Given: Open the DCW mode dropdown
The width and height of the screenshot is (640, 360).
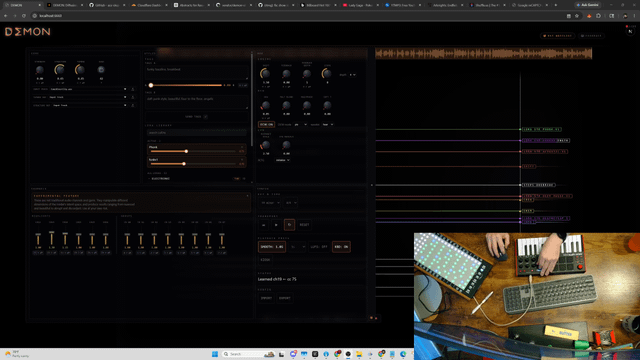Looking at the screenshot, I should coord(300,124).
